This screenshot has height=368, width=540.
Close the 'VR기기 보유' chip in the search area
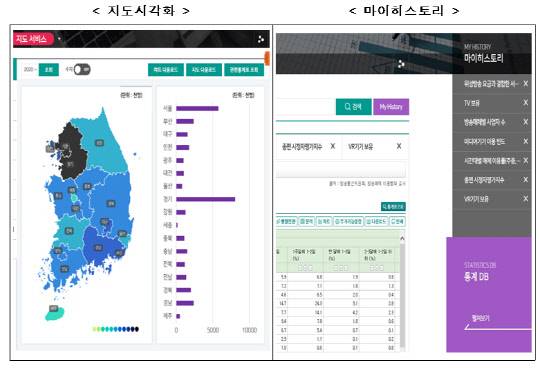399,146
